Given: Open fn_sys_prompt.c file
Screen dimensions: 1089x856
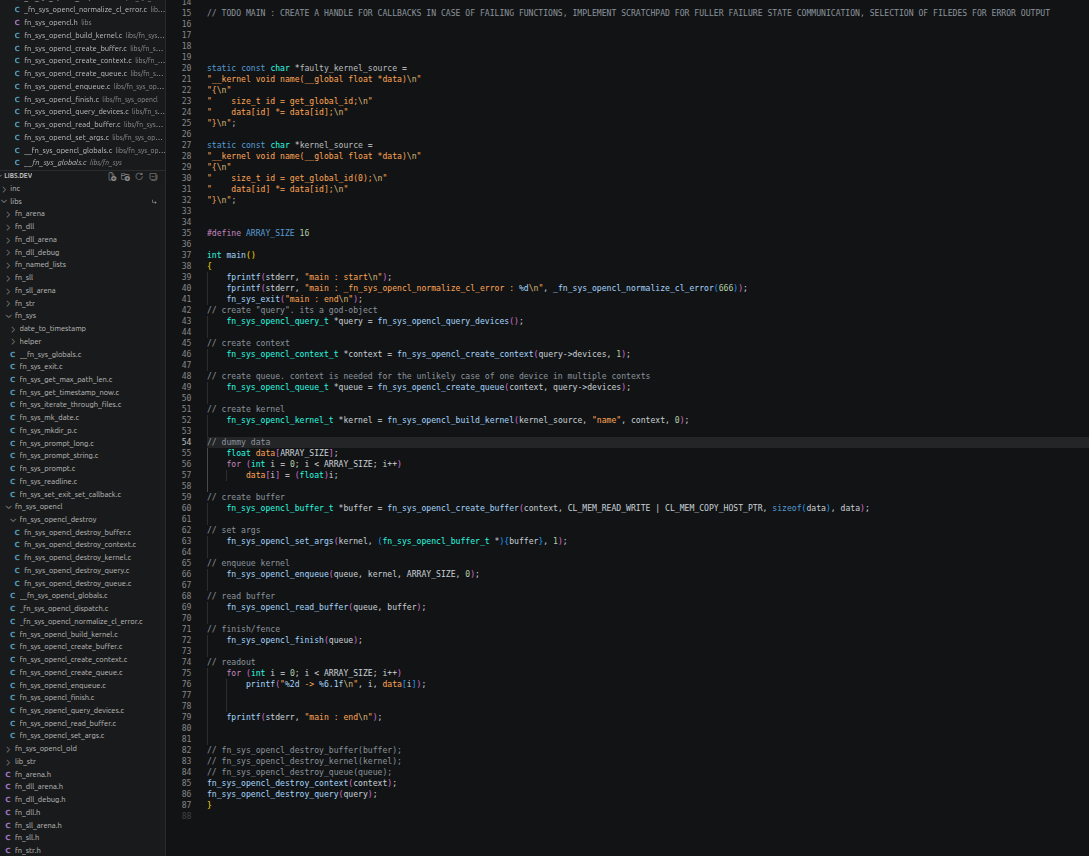Looking at the screenshot, I should [47, 469].
